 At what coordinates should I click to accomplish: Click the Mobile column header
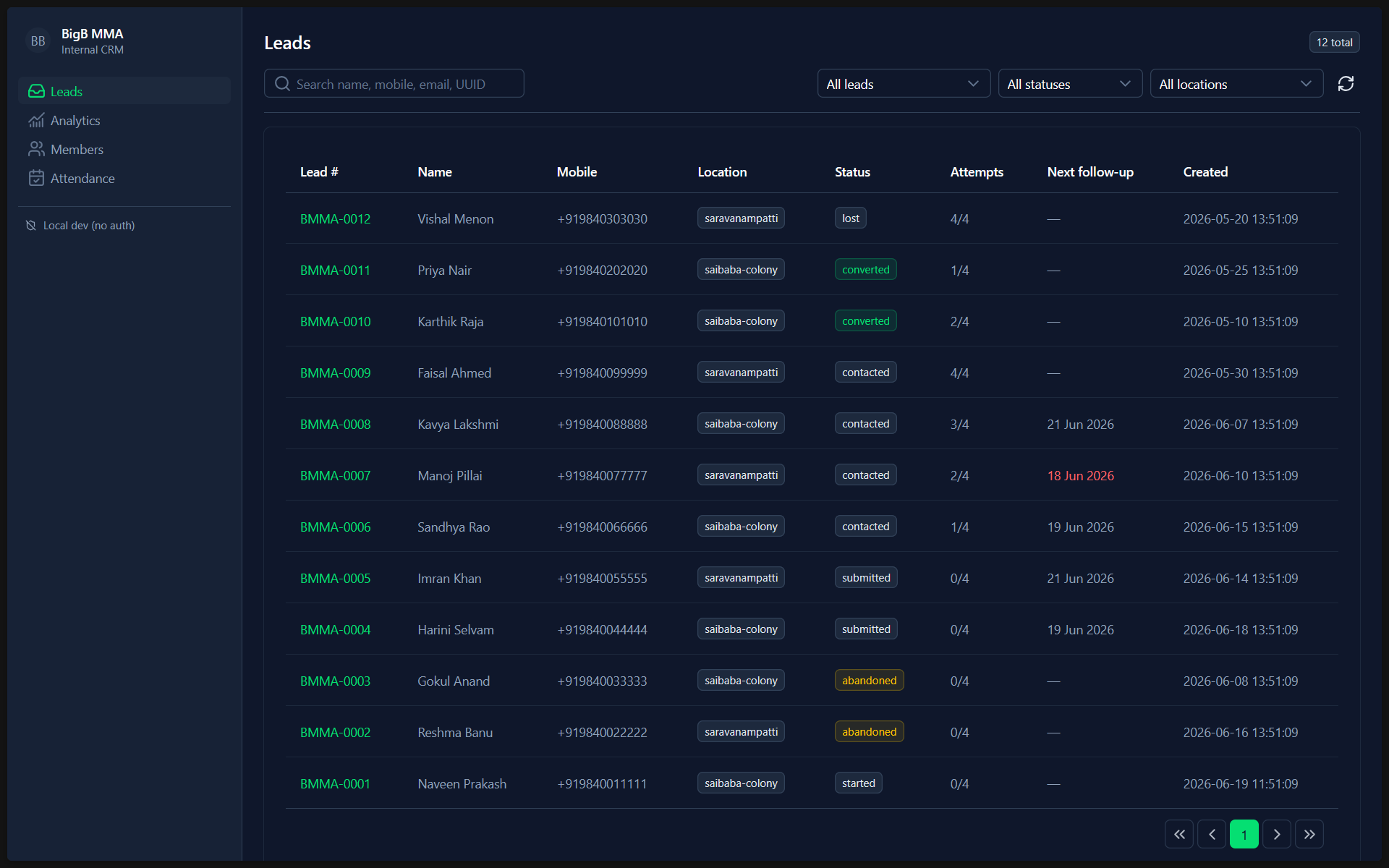tap(577, 171)
